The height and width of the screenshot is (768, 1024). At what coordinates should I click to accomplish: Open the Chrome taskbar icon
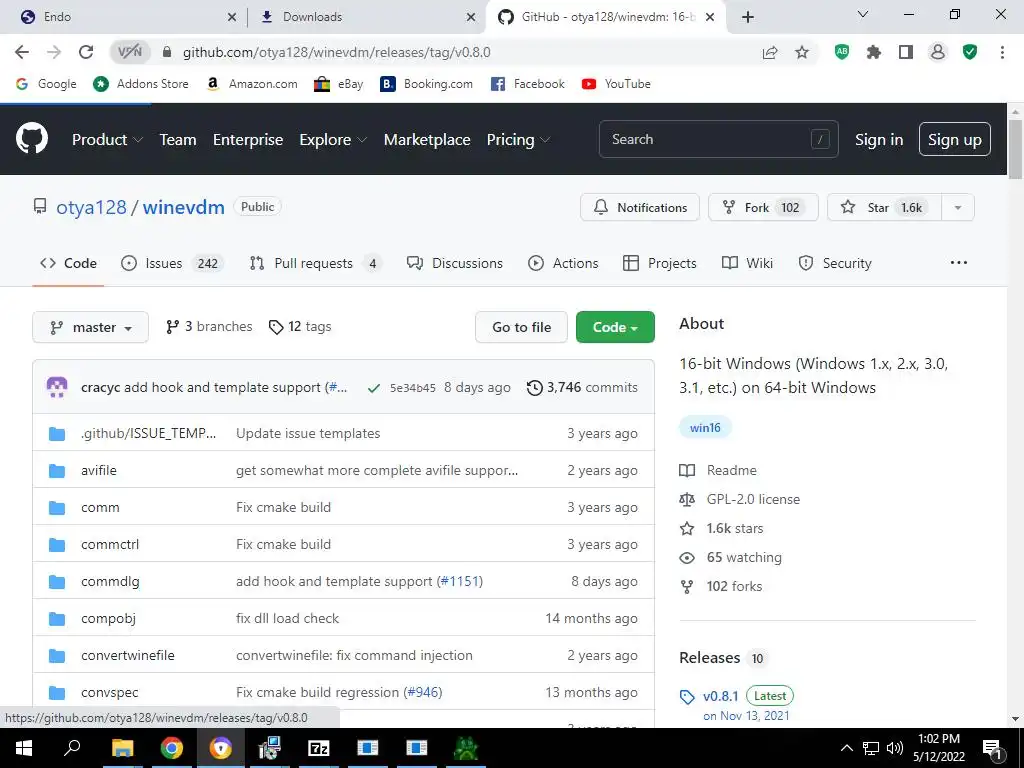coord(172,748)
